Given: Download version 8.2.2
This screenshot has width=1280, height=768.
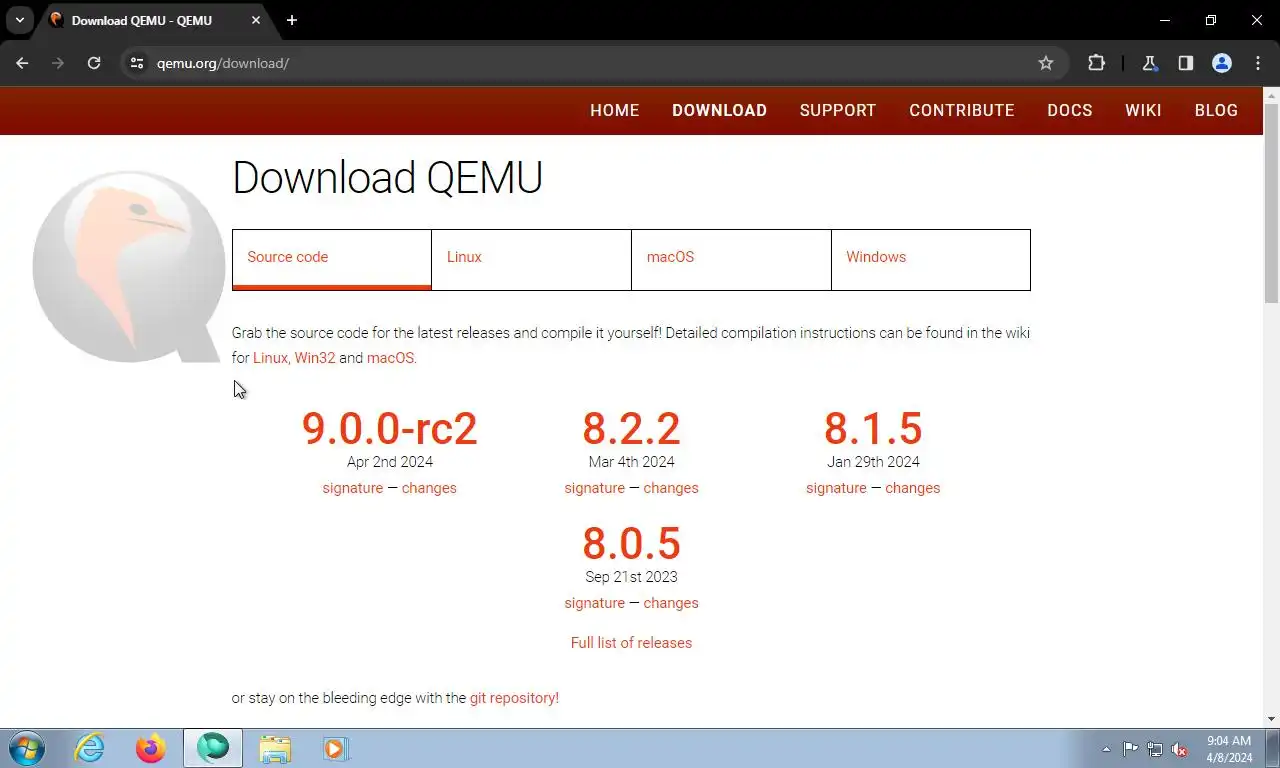Looking at the screenshot, I should [631, 428].
